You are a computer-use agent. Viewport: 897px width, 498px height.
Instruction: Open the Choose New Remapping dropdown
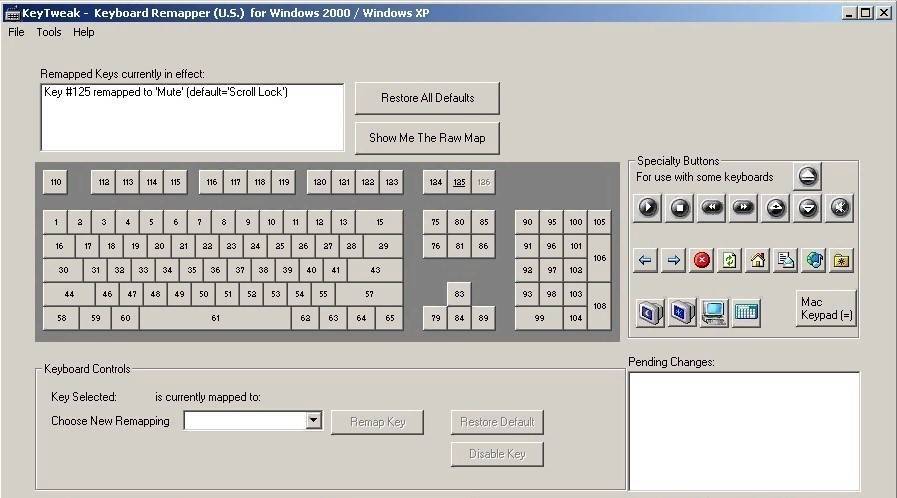click(x=313, y=420)
